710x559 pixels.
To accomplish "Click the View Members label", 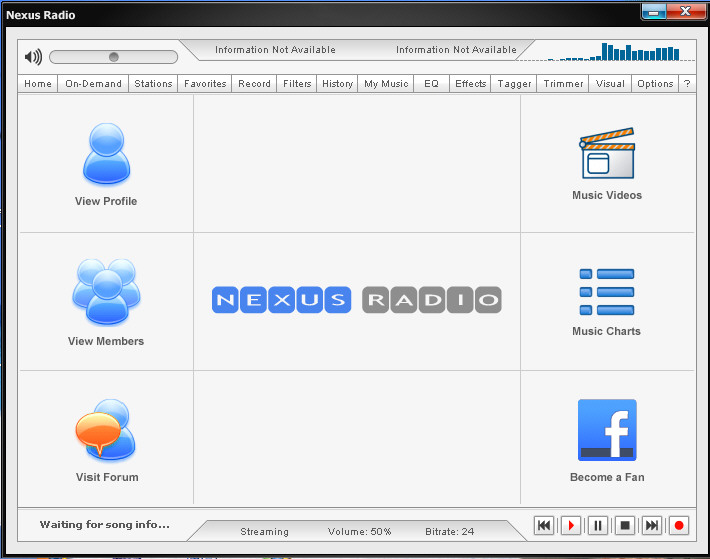I will click(106, 341).
